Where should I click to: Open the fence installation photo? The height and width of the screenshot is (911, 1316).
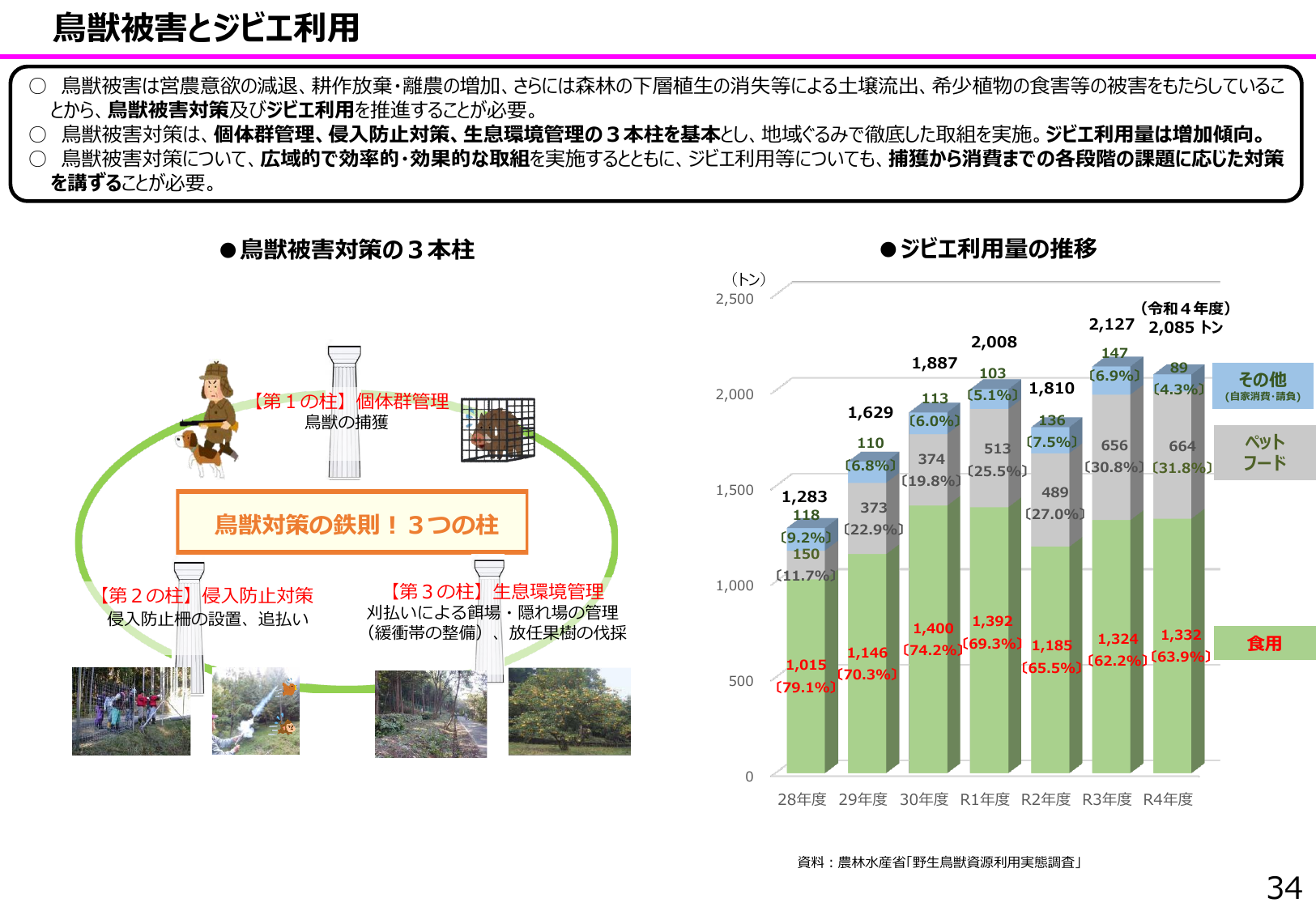pos(131,711)
